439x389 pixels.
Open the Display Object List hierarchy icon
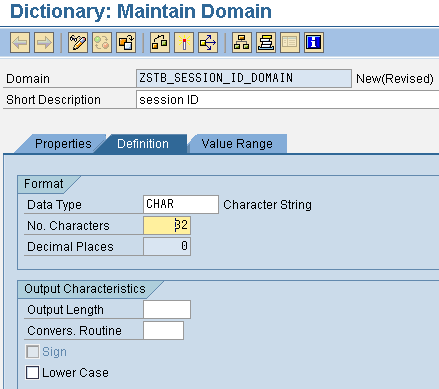[242, 43]
